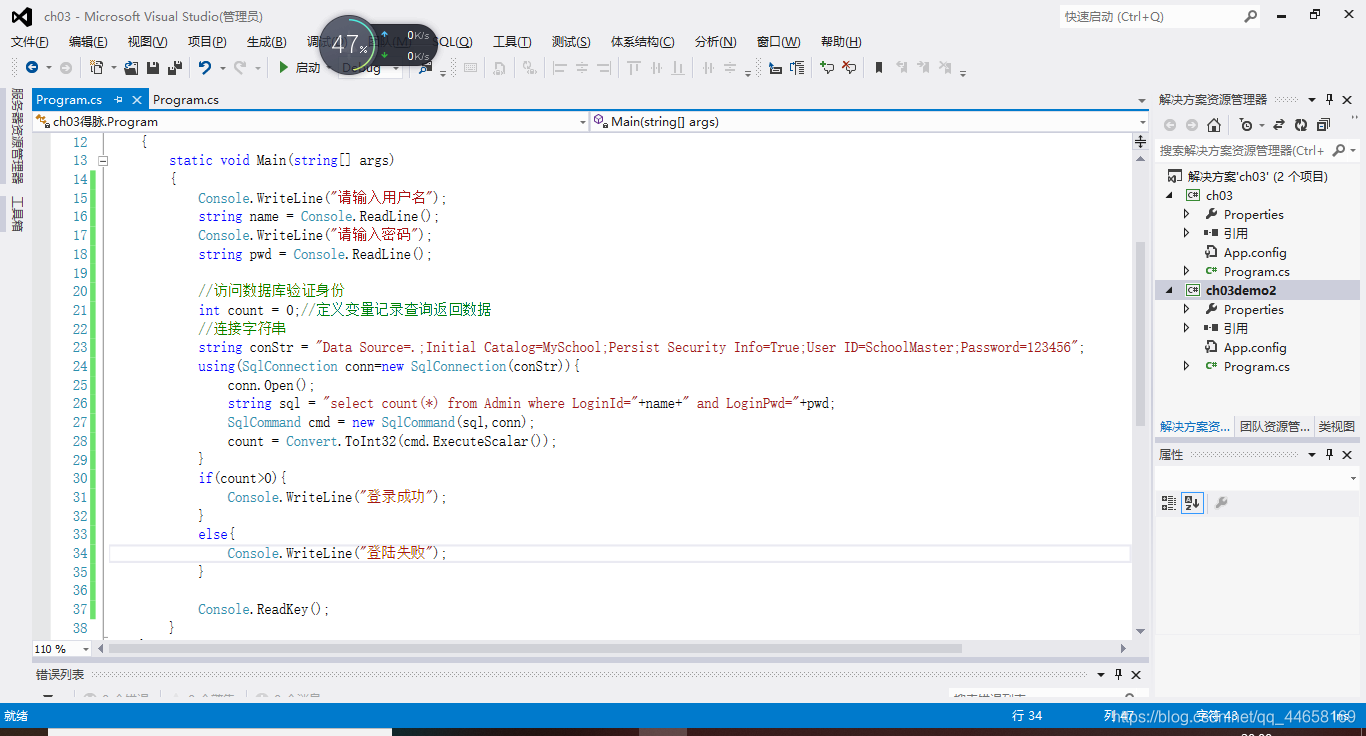This screenshot has width=1366, height=736.
Task: Collapse all nodes in Solution Explorer
Action: coord(1323,125)
